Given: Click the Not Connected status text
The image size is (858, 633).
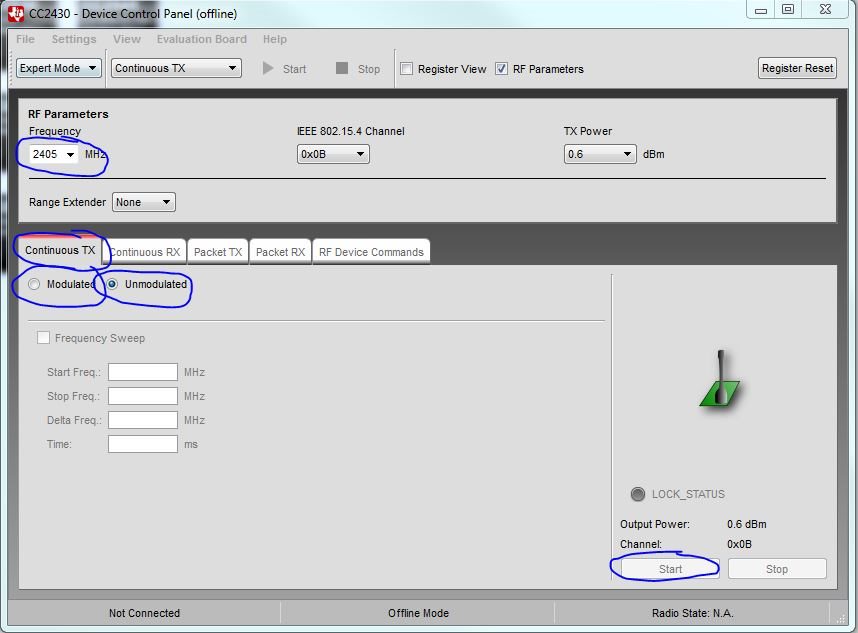Looking at the screenshot, I should [x=144, y=613].
